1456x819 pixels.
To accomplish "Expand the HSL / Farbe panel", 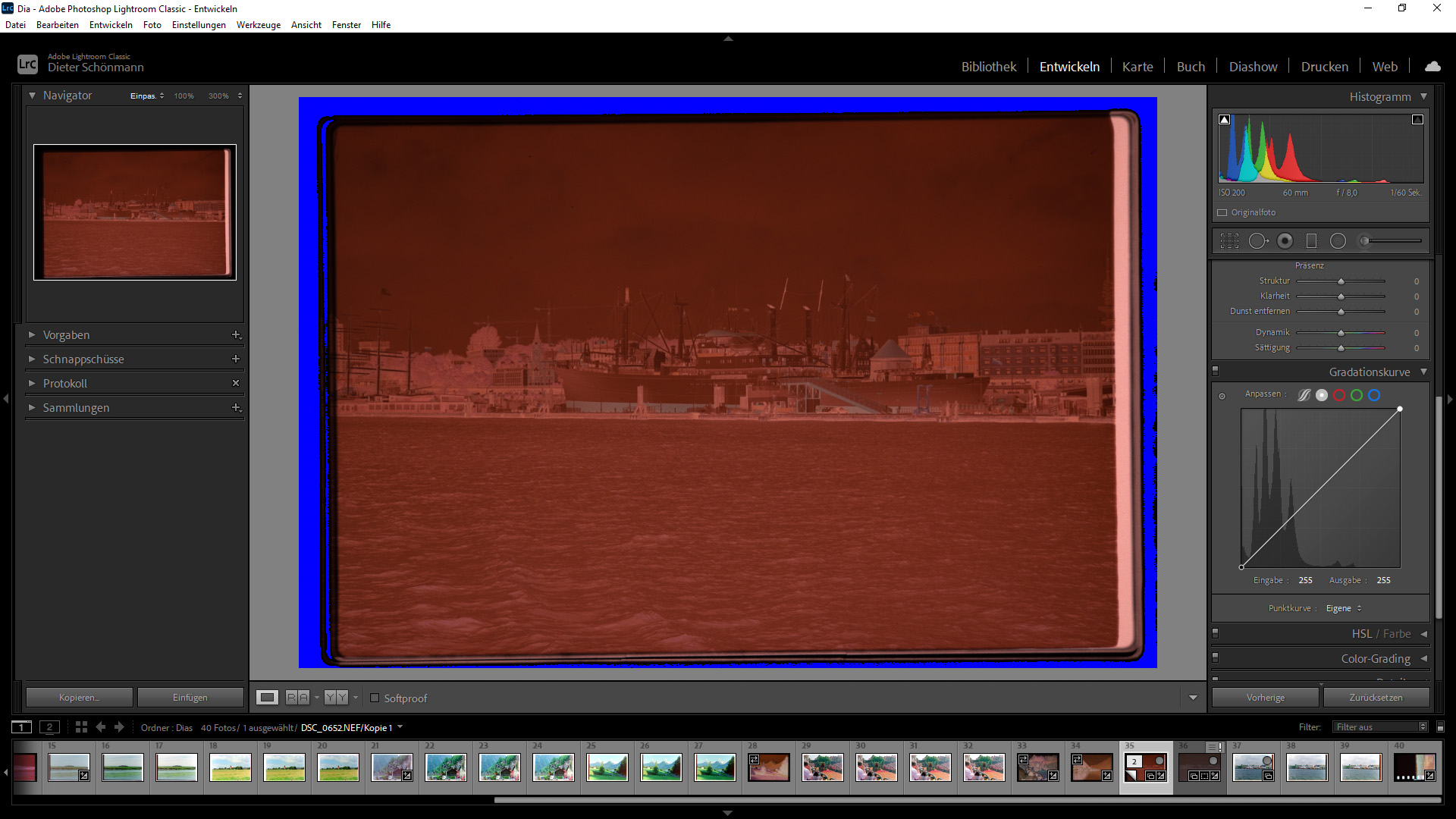I will click(1423, 634).
